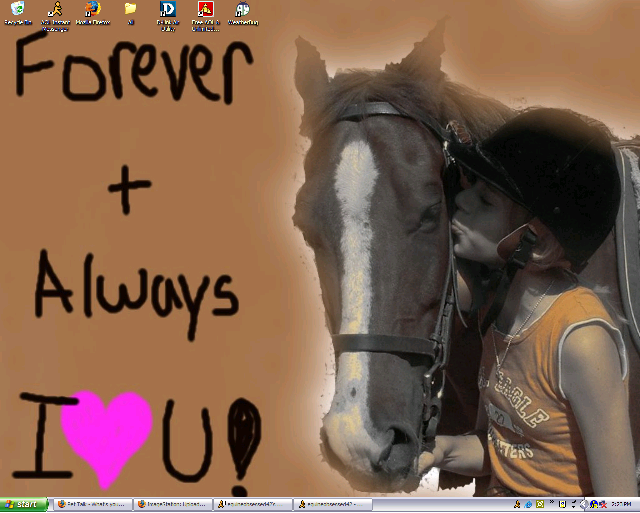Click the system tray clock
The height and width of the screenshot is (513, 640).
622,504
